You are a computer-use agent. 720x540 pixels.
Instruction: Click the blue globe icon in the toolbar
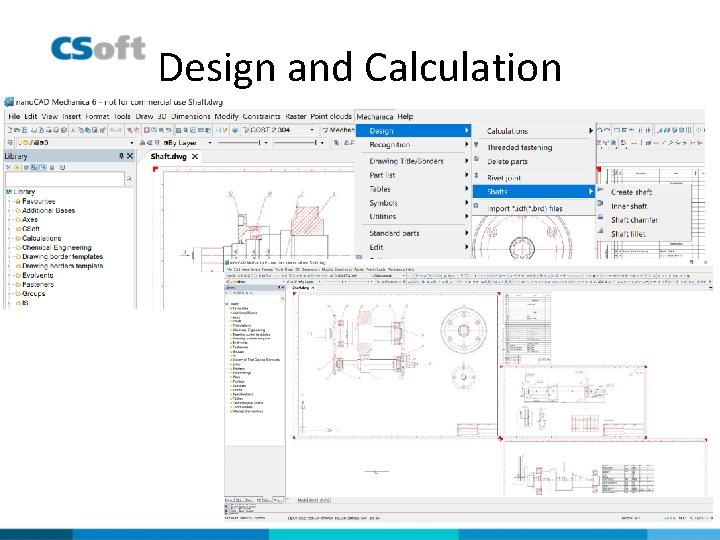235,130
